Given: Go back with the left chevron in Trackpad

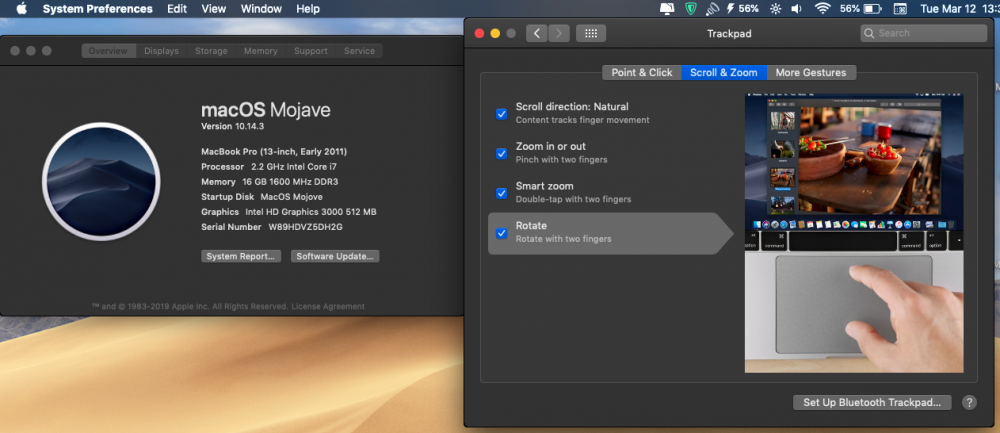Looking at the screenshot, I should click(536, 33).
